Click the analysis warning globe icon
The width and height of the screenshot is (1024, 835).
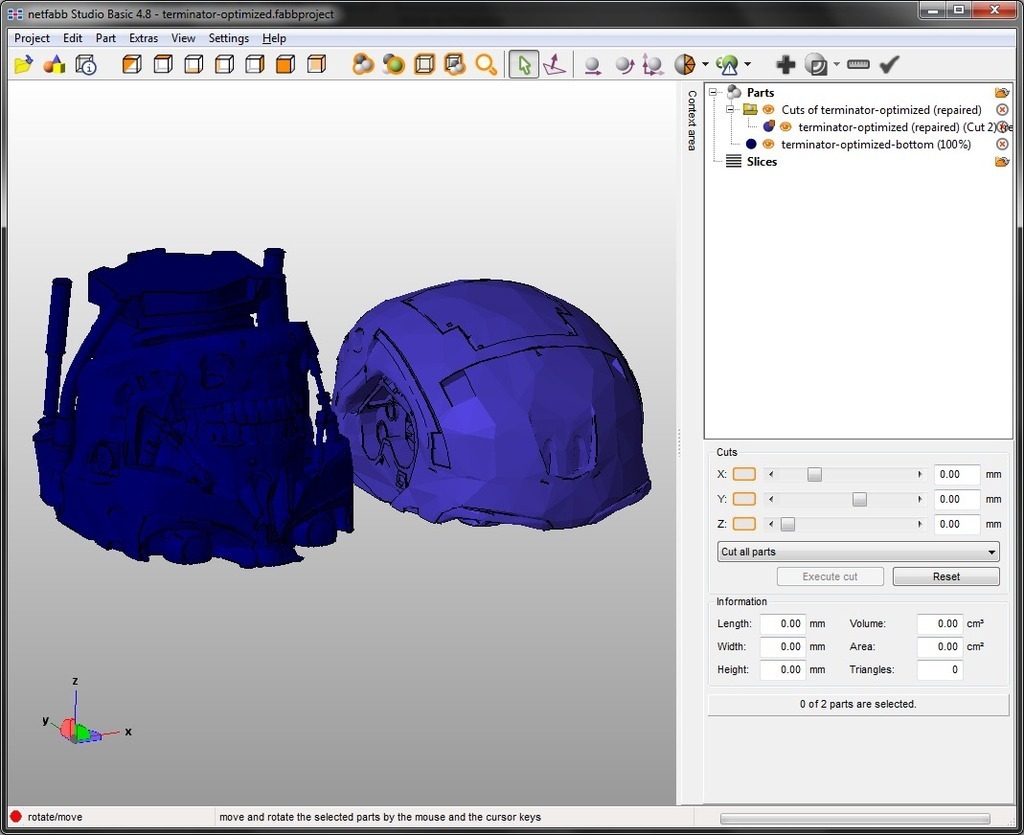727,65
